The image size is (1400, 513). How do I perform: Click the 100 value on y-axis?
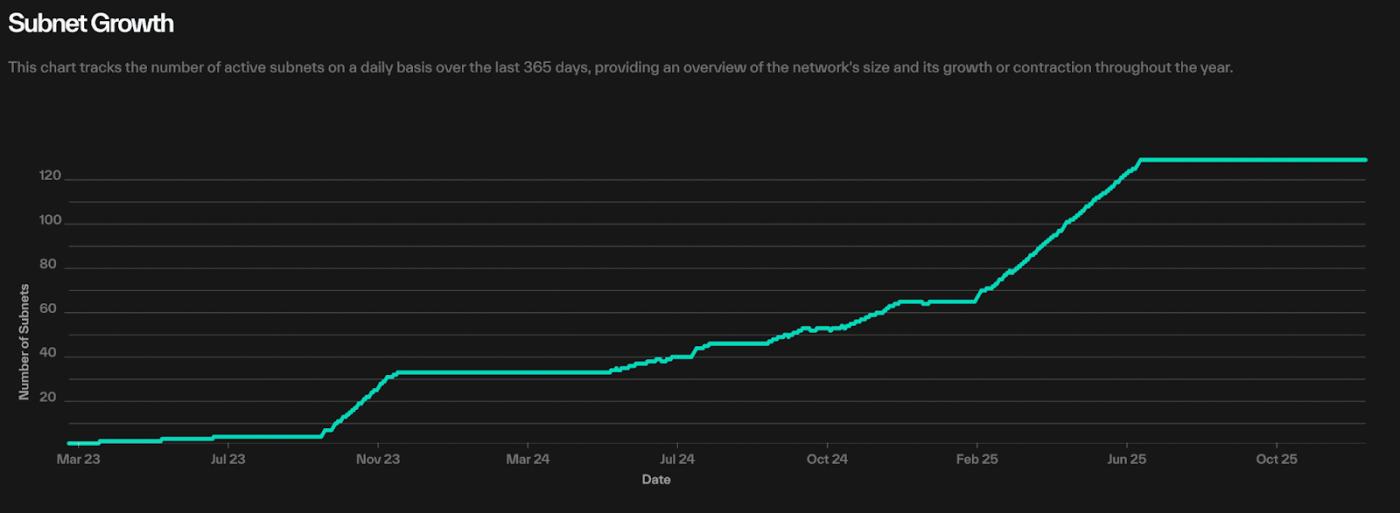click(44, 221)
